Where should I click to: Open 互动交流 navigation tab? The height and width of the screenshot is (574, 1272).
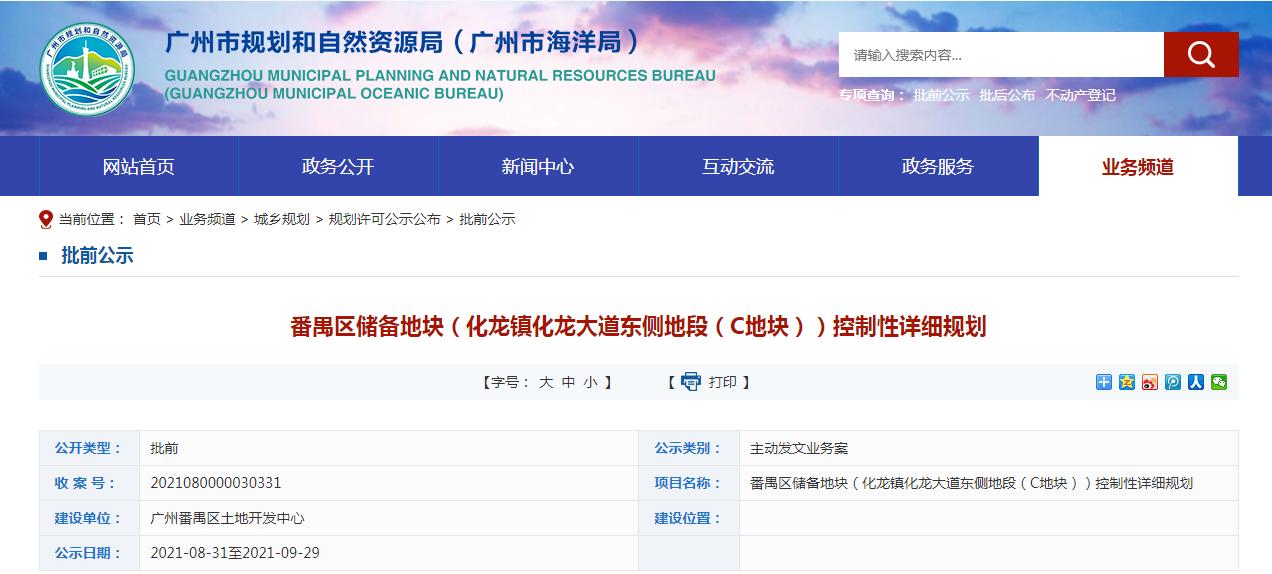[x=738, y=166]
